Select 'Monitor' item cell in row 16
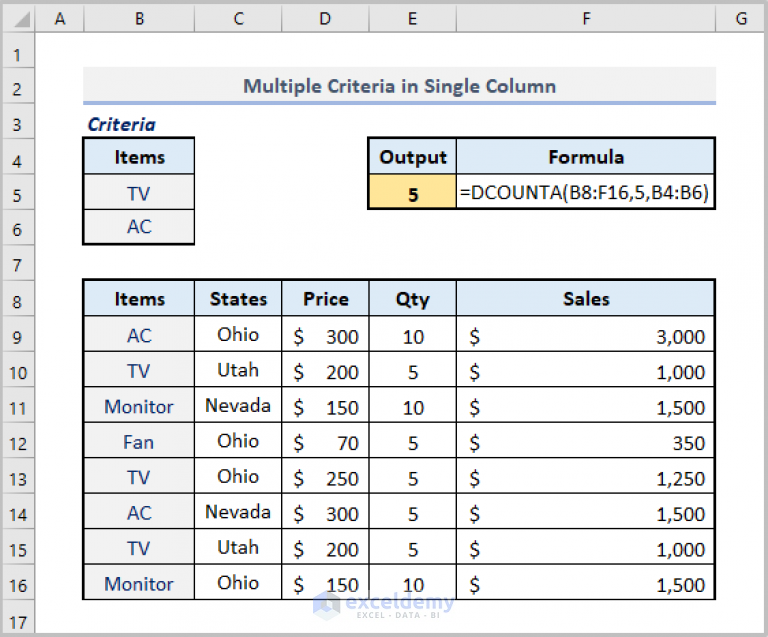The height and width of the screenshot is (637, 768). [140, 582]
